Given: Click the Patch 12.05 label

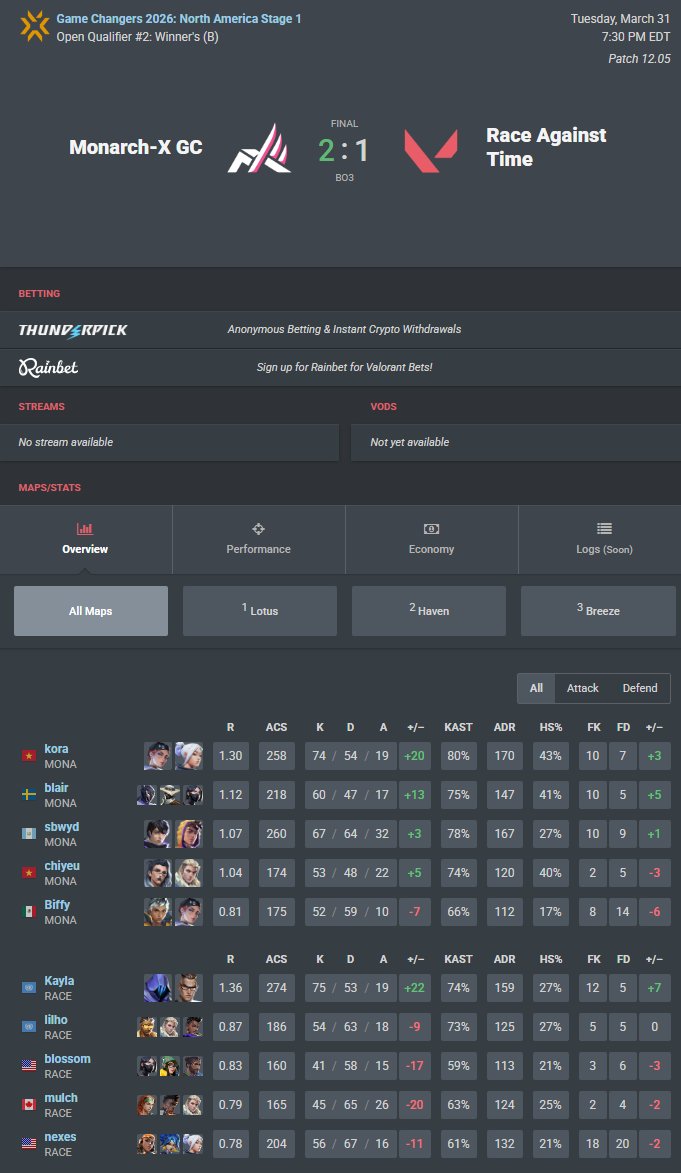Looking at the screenshot, I should pos(639,58).
